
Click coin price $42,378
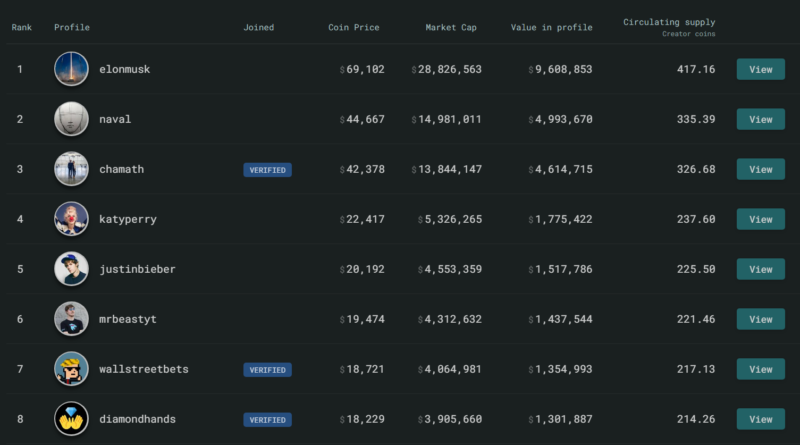362,169
